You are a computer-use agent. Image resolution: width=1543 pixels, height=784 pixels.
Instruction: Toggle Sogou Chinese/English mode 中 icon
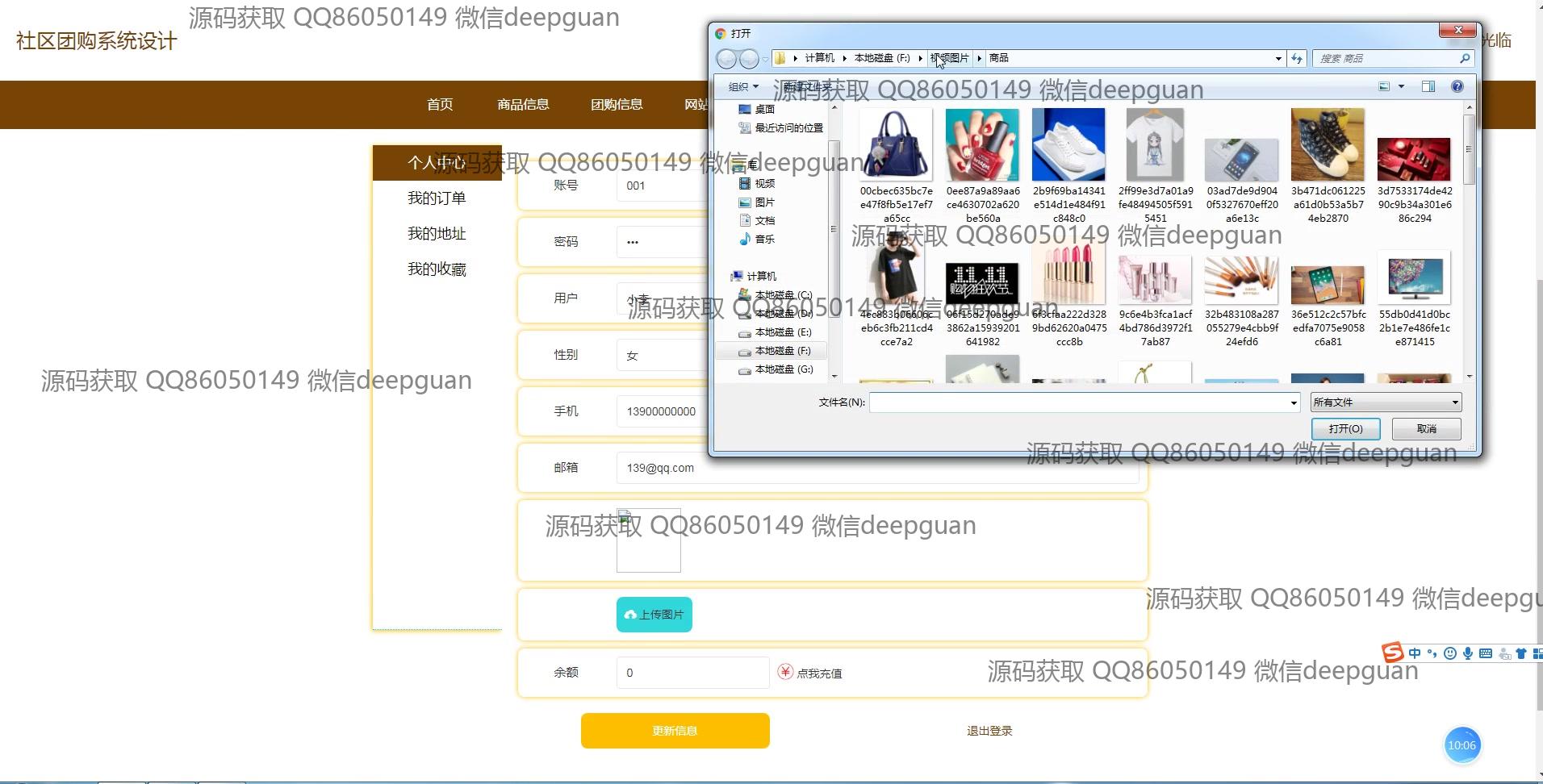point(1415,653)
